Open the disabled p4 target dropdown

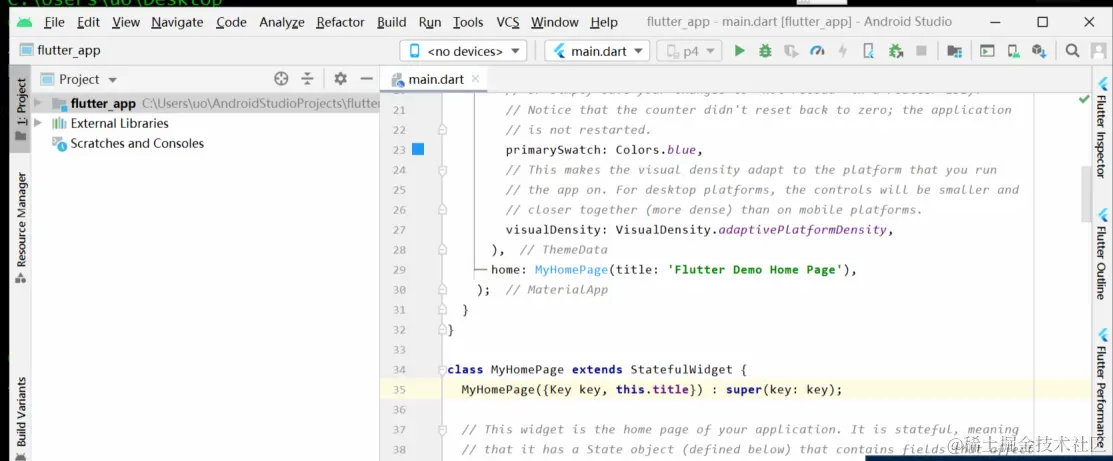689,51
